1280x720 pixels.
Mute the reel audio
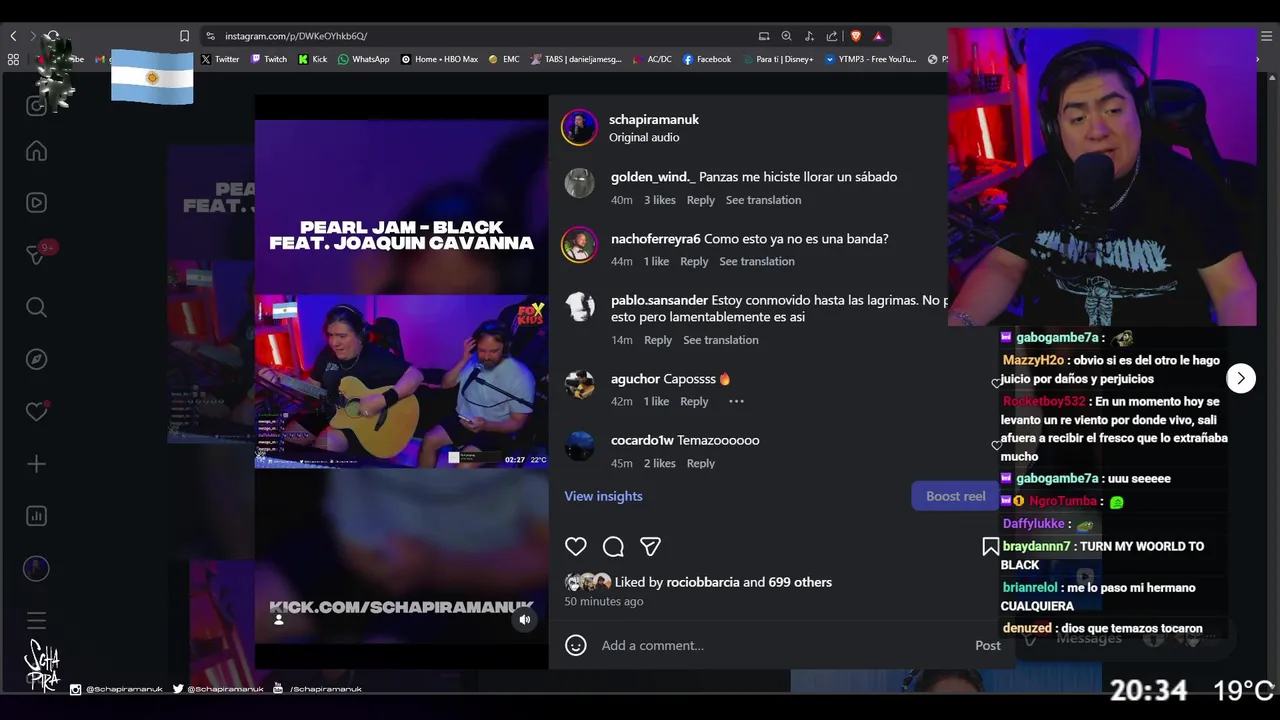(524, 619)
